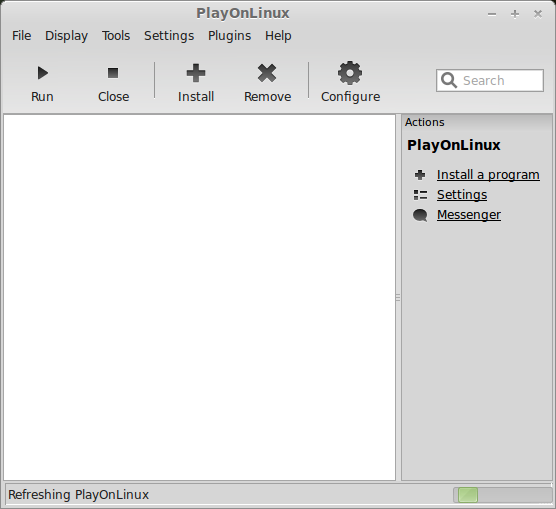Focus the Search input field

point(490,81)
